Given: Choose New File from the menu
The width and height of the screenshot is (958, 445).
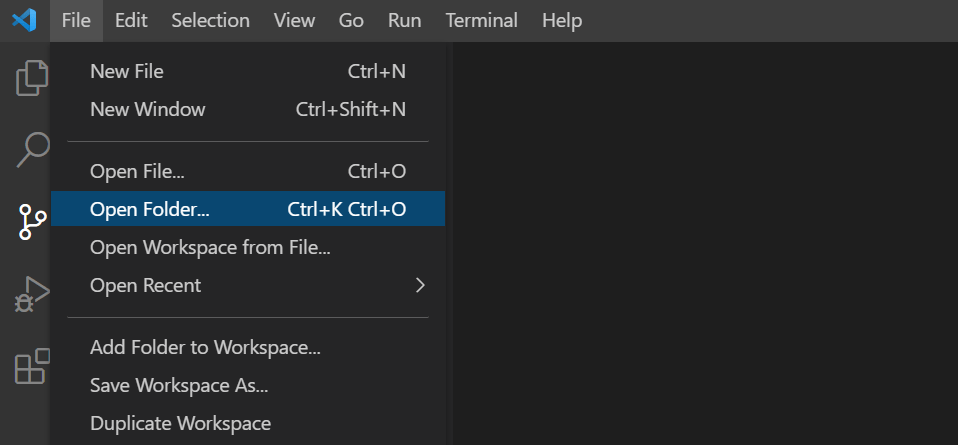Looking at the screenshot, I should click(127, 71).
